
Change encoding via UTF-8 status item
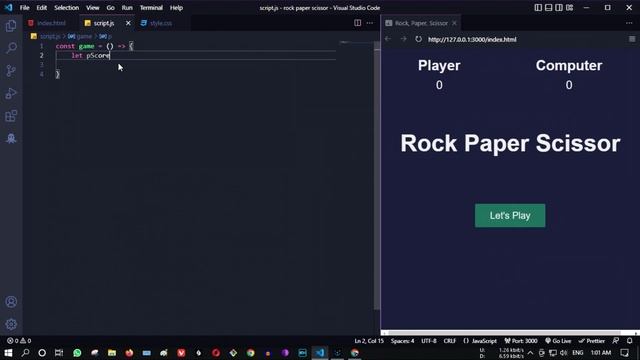(x=429, y=341)
